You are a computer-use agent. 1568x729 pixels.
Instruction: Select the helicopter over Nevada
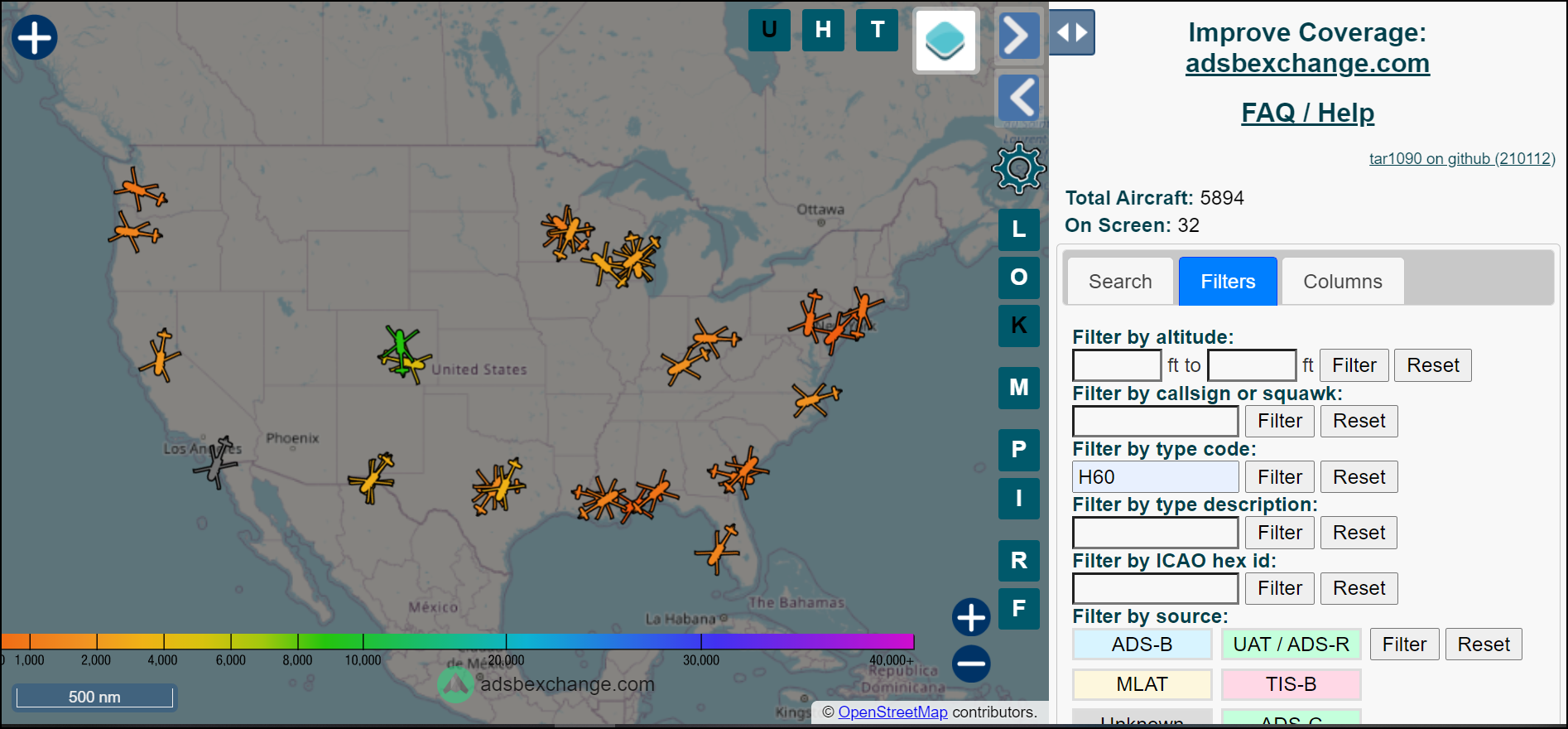(161, 355)
